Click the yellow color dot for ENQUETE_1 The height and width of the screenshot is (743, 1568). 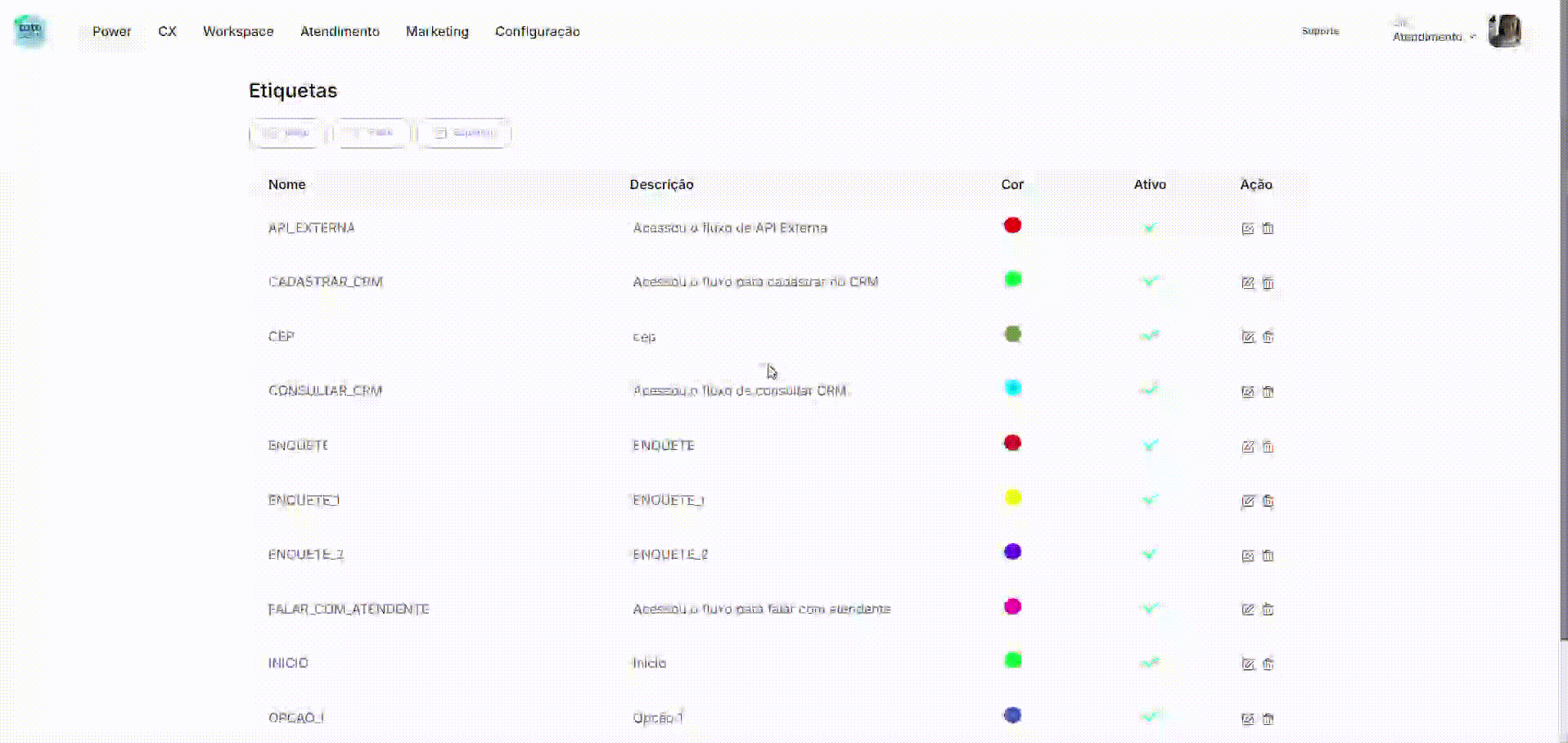point(1012,498)
